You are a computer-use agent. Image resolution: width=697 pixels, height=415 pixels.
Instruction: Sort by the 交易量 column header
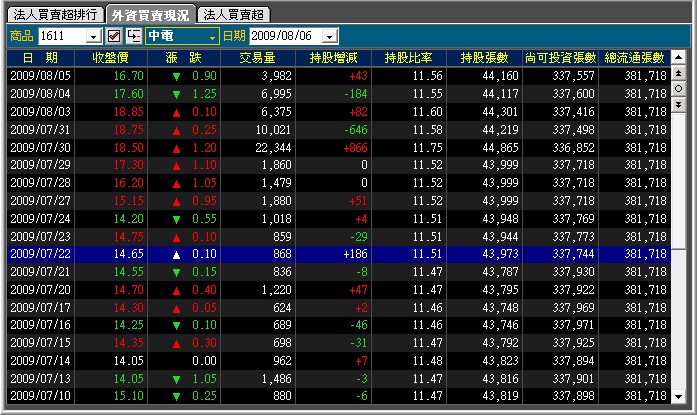click(258, 58)
